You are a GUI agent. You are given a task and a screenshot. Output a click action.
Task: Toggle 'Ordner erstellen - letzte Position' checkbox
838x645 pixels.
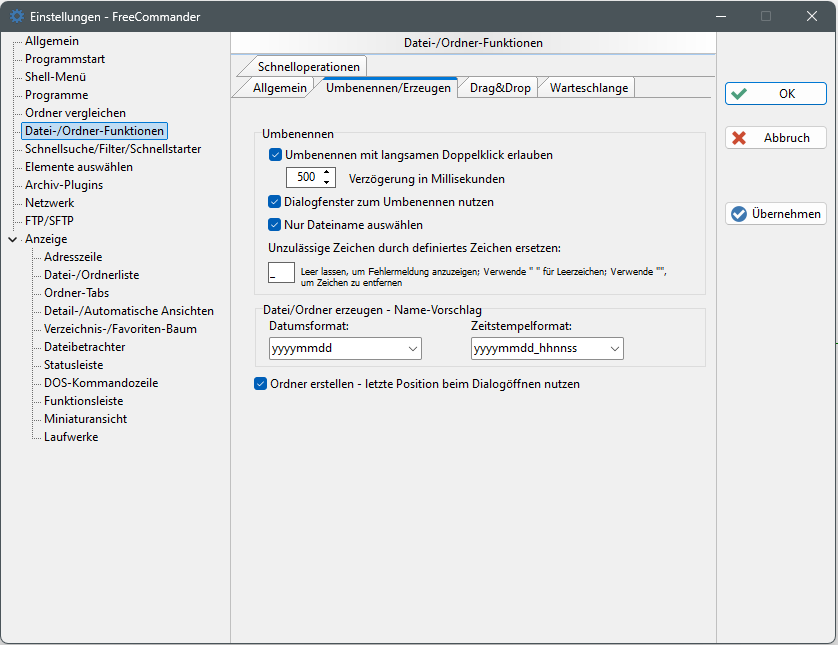pyautogui.click(x=261, y=384)
